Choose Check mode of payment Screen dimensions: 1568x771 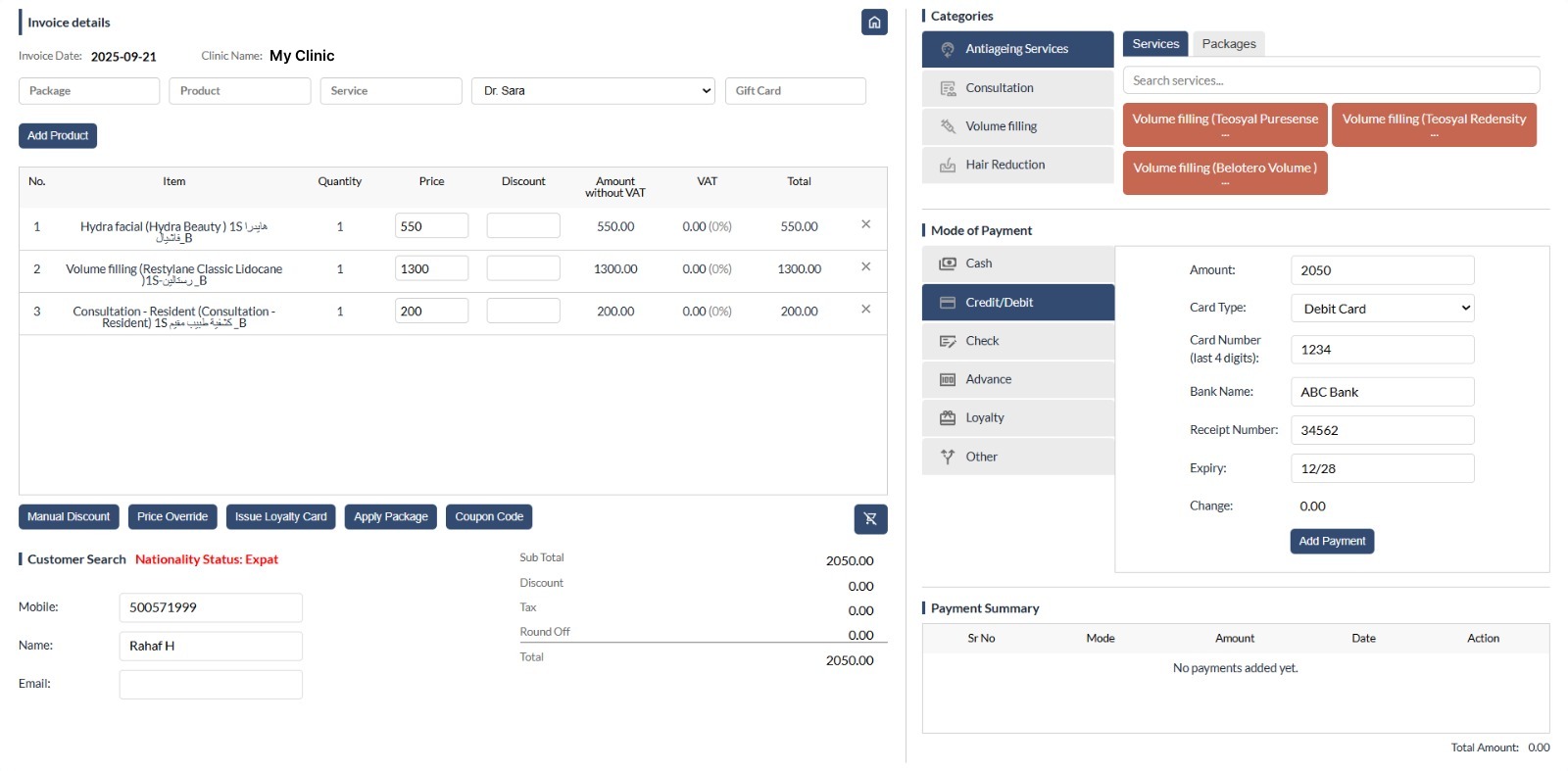[1018, 341]
